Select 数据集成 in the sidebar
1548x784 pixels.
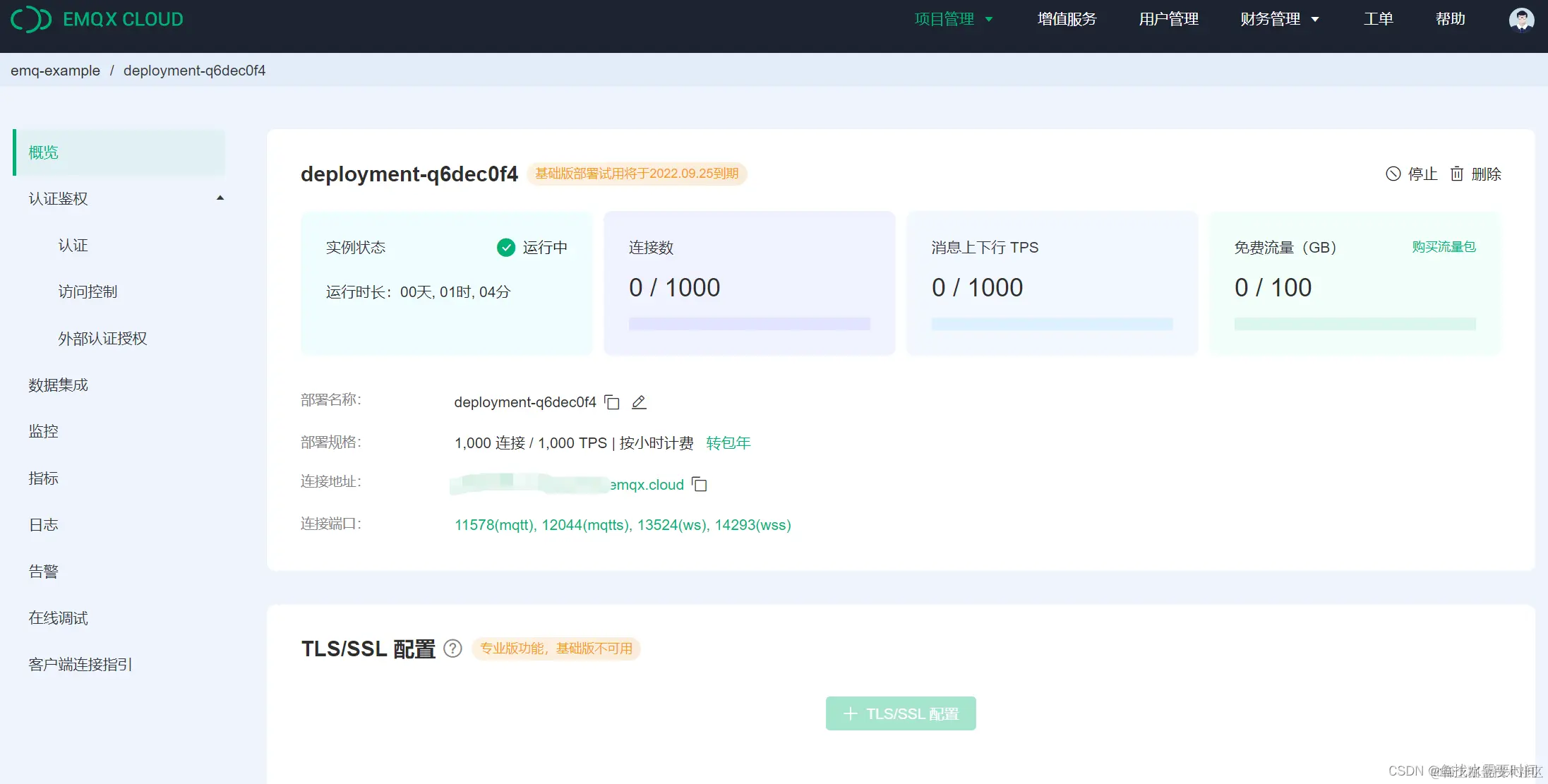(59, 385)
